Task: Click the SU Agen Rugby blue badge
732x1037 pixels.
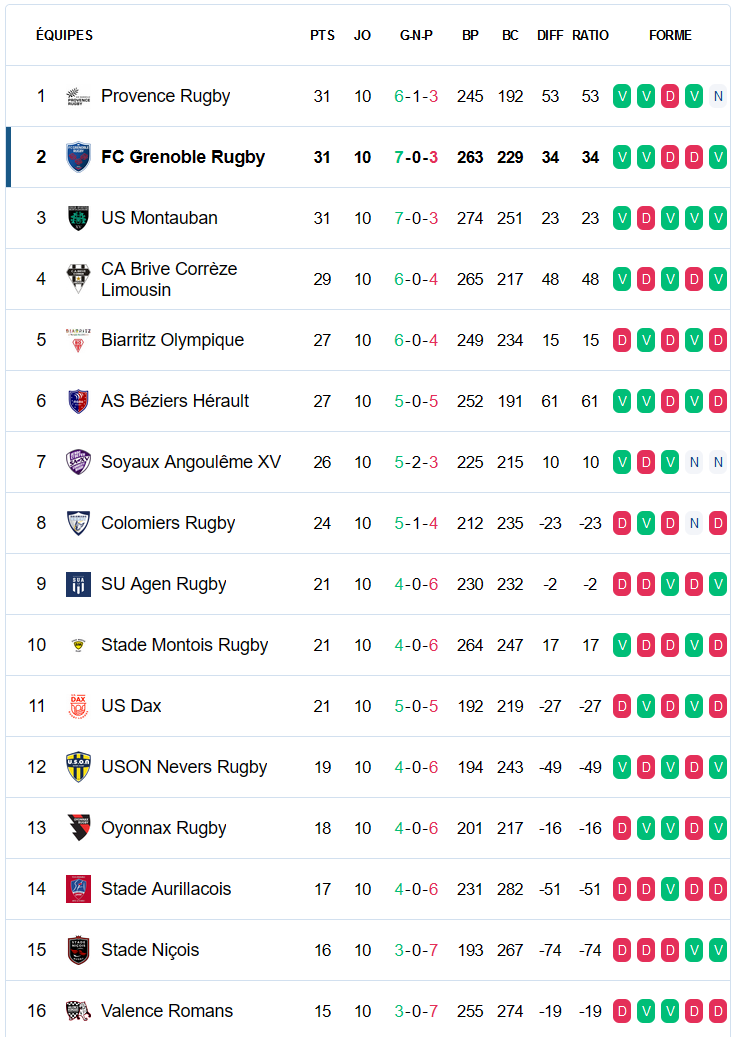Action: pyautogui.click(x=78, y=584)
